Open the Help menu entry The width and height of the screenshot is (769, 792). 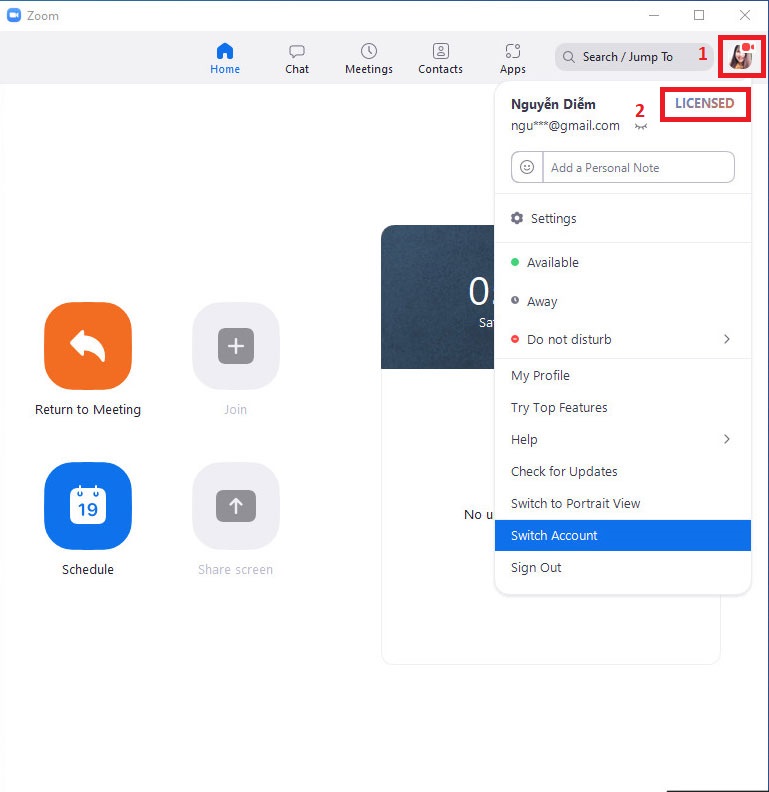coord(622,439)
